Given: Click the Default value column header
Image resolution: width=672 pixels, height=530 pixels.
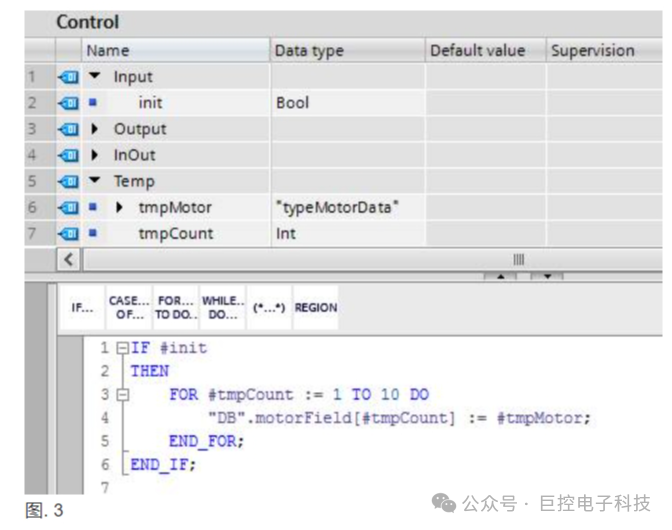Looking at the screenshot, I should (486, 51).
